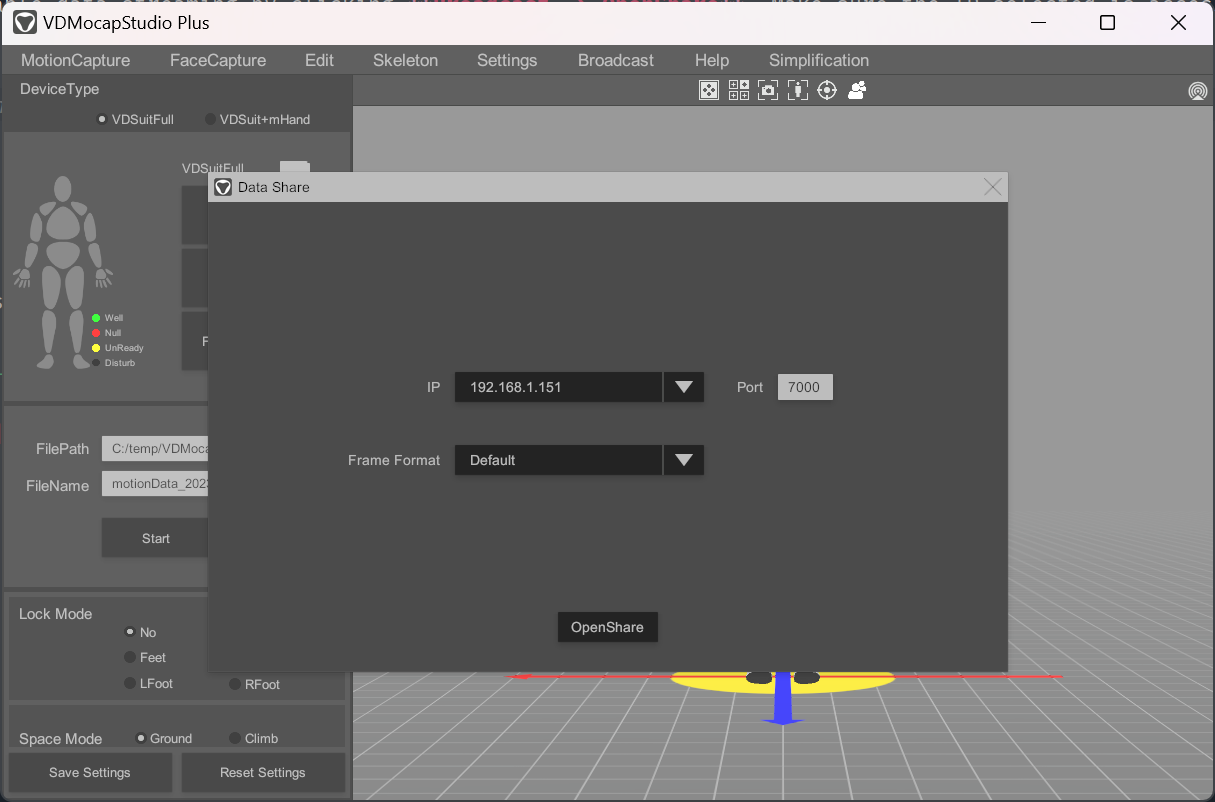The height and width of the screenshot is (802, 1215).
Task: Click the Reset Settings button
Action: pos(263,772)
